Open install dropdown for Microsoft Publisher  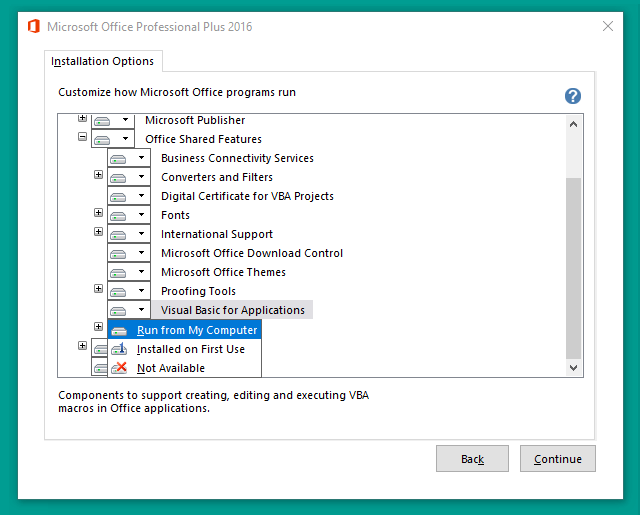tap(113, 120)
